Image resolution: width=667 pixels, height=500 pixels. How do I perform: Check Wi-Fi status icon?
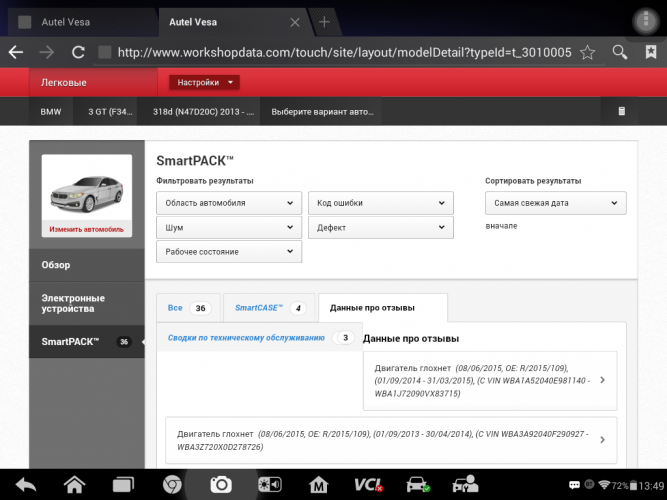tap(604, 485)
